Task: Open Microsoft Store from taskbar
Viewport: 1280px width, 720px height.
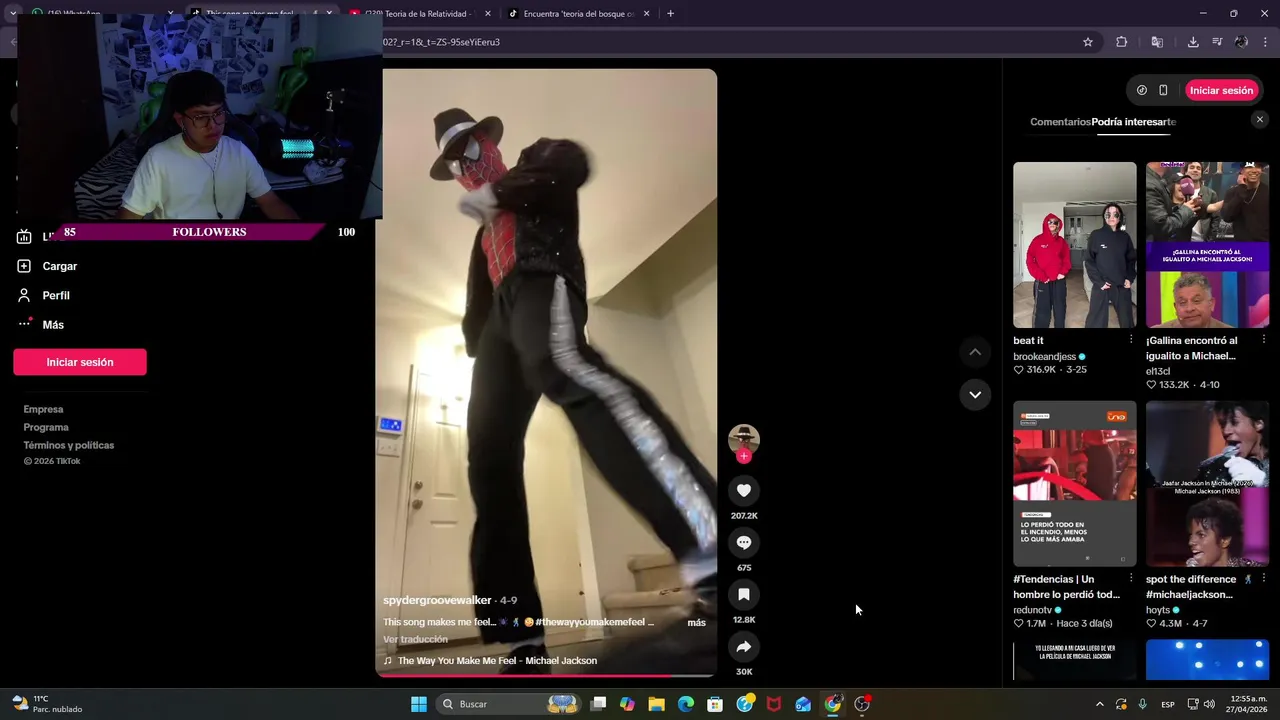Action: (715, 704)
